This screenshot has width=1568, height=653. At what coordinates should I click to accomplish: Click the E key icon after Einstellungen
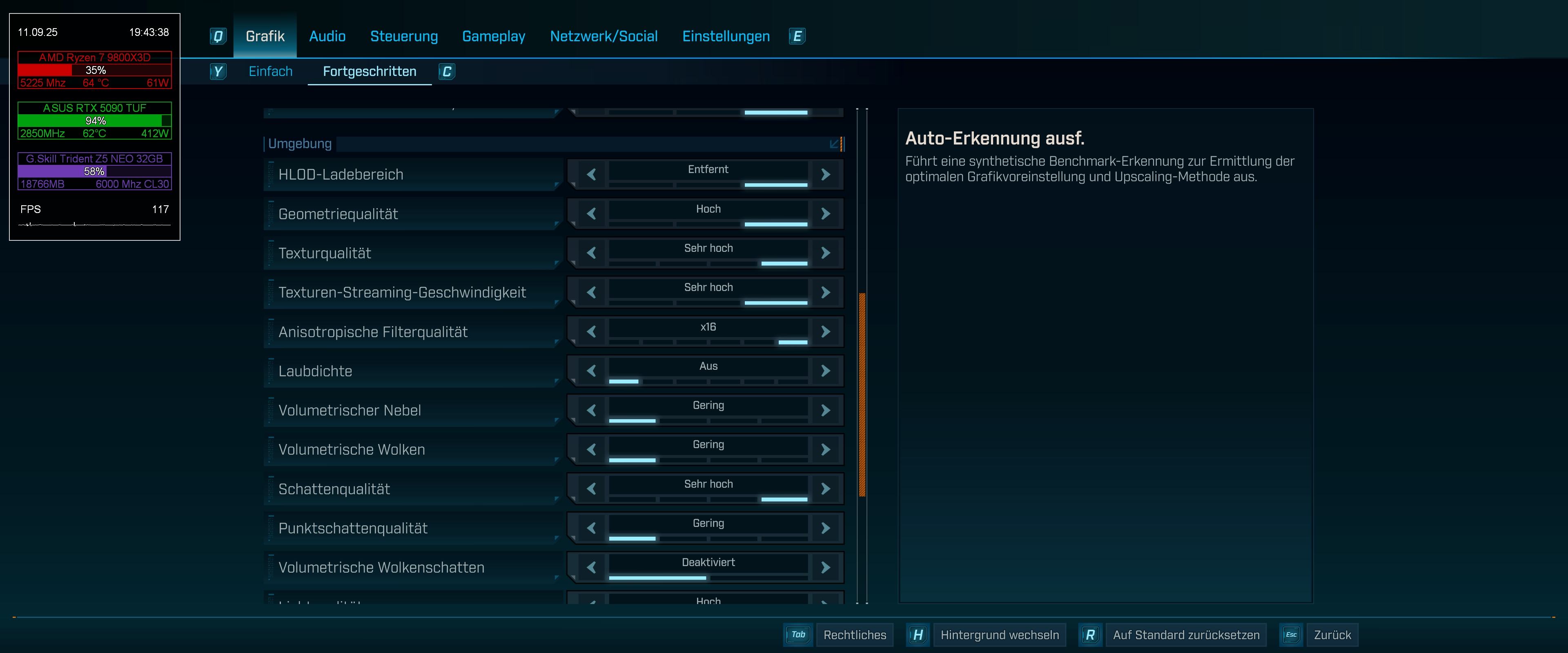point(797,36)
